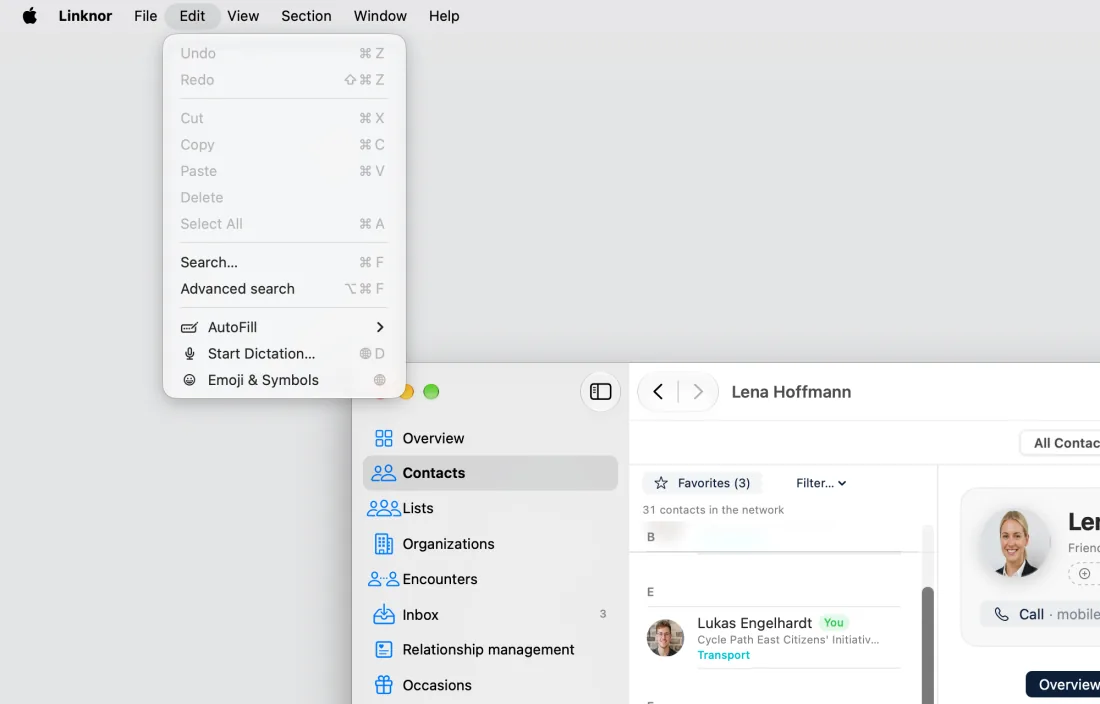Click the Relationship management icon
Screen dimensions: 1100x704
384,650
